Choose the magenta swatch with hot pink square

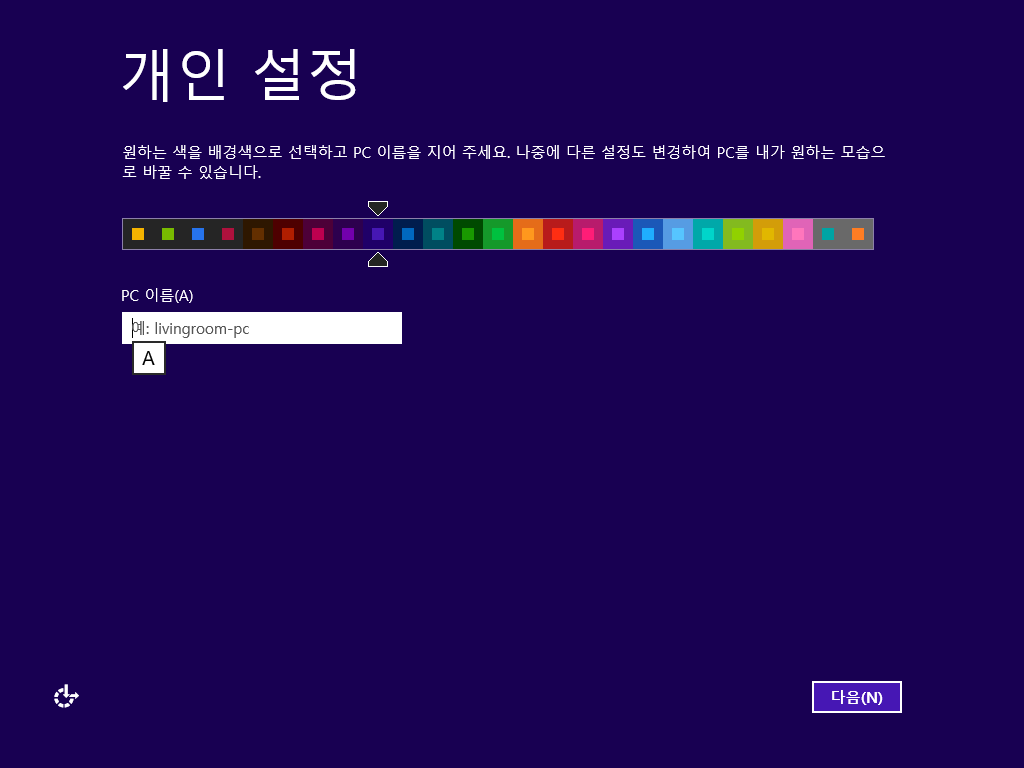(x=588, y=234)
